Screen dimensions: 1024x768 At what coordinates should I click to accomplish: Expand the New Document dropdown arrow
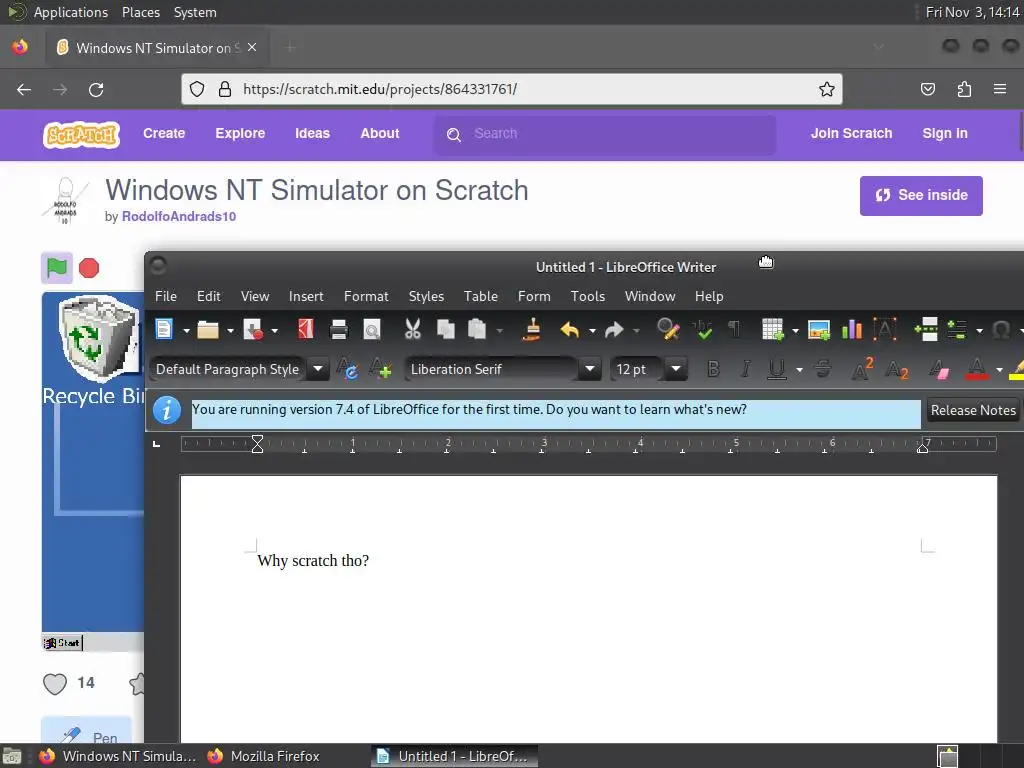click(x=186, y=331)
